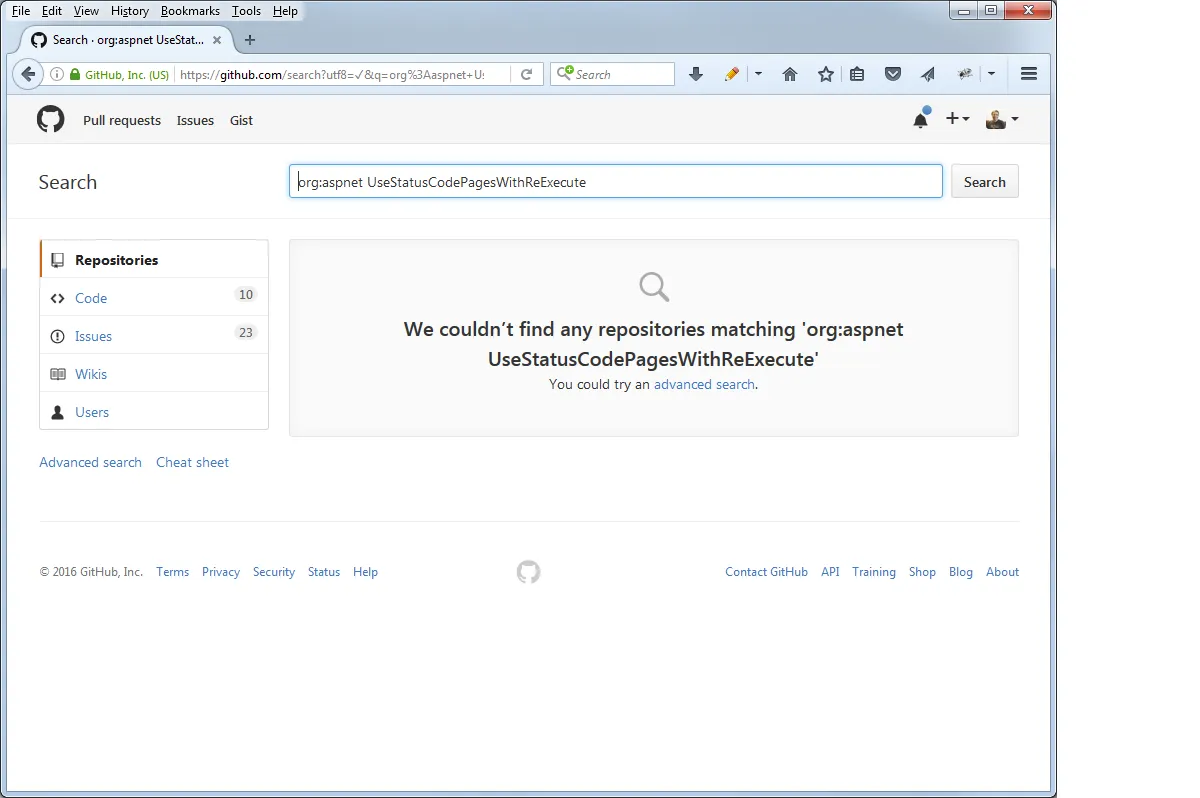1200x798 pixels.
Task: Focus the browser URL address bar
Action: pyautogui.click(x=342, y=74)
